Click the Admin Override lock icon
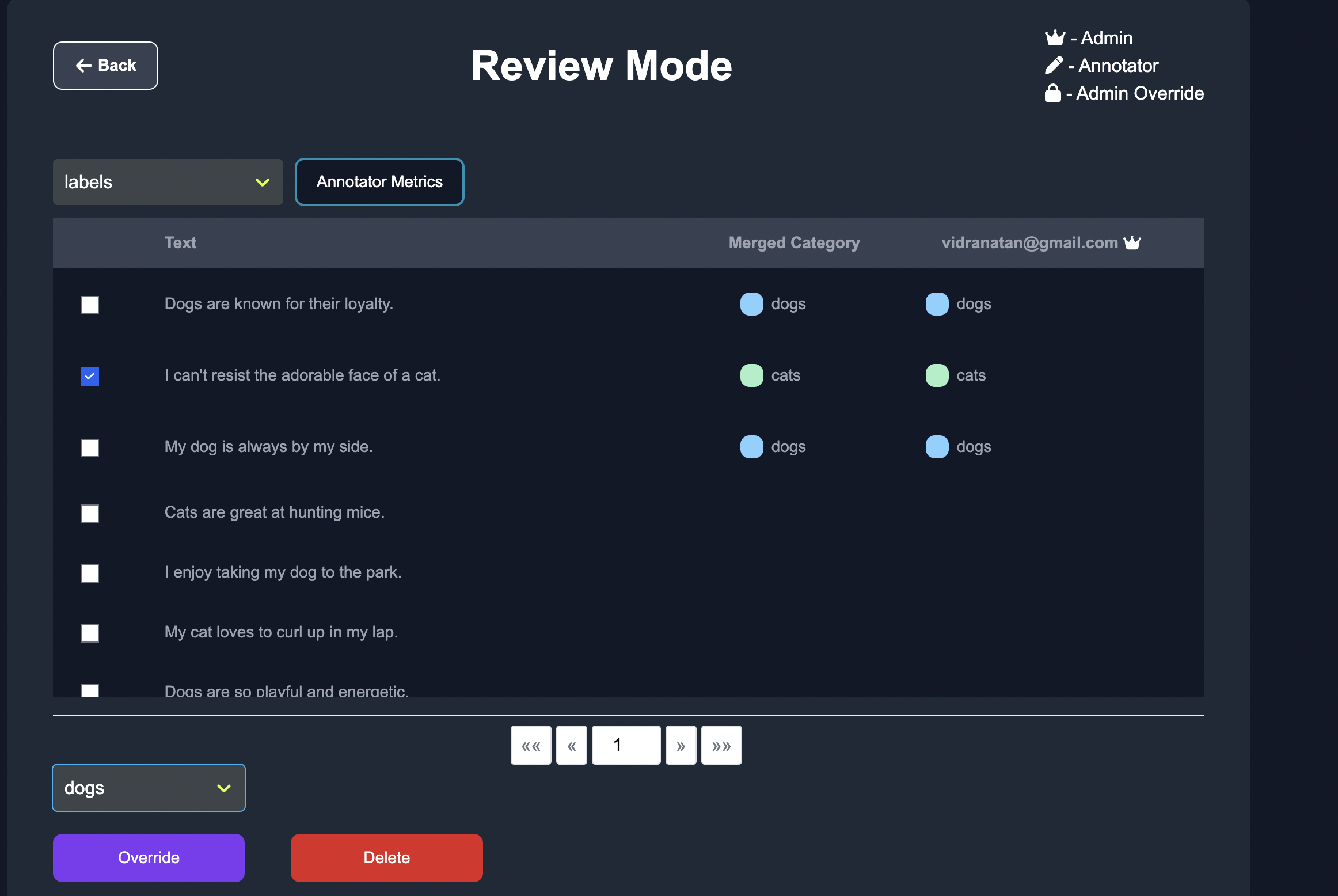 click(1052, 93)
